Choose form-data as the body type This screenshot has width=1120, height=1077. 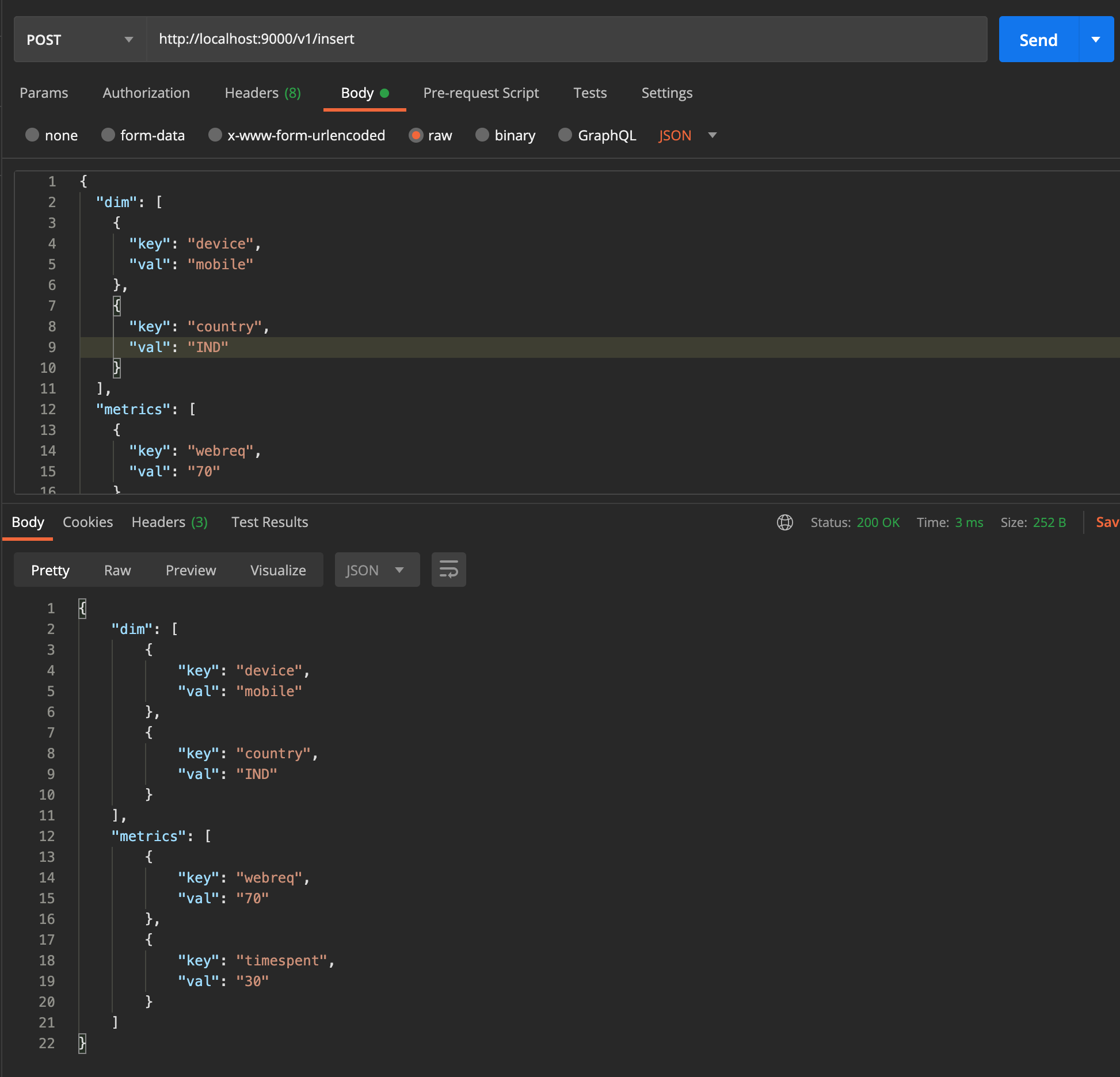pos(108,135)
